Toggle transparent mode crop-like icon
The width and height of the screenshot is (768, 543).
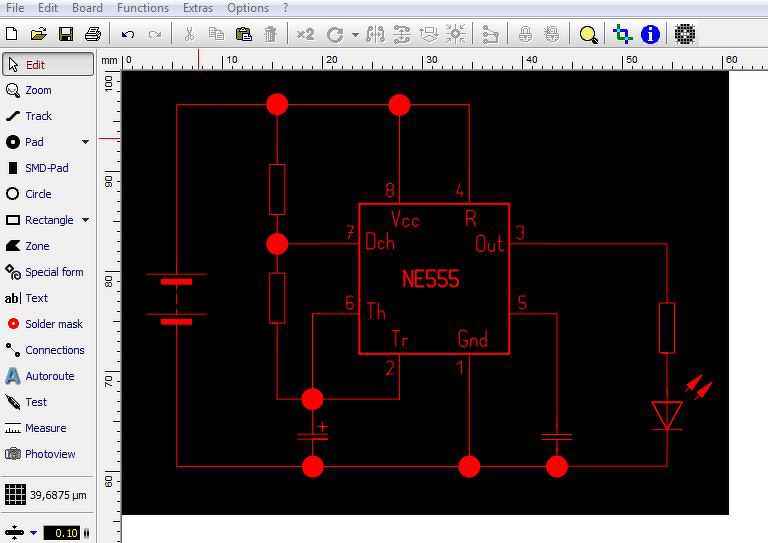(x=623, y=34)
